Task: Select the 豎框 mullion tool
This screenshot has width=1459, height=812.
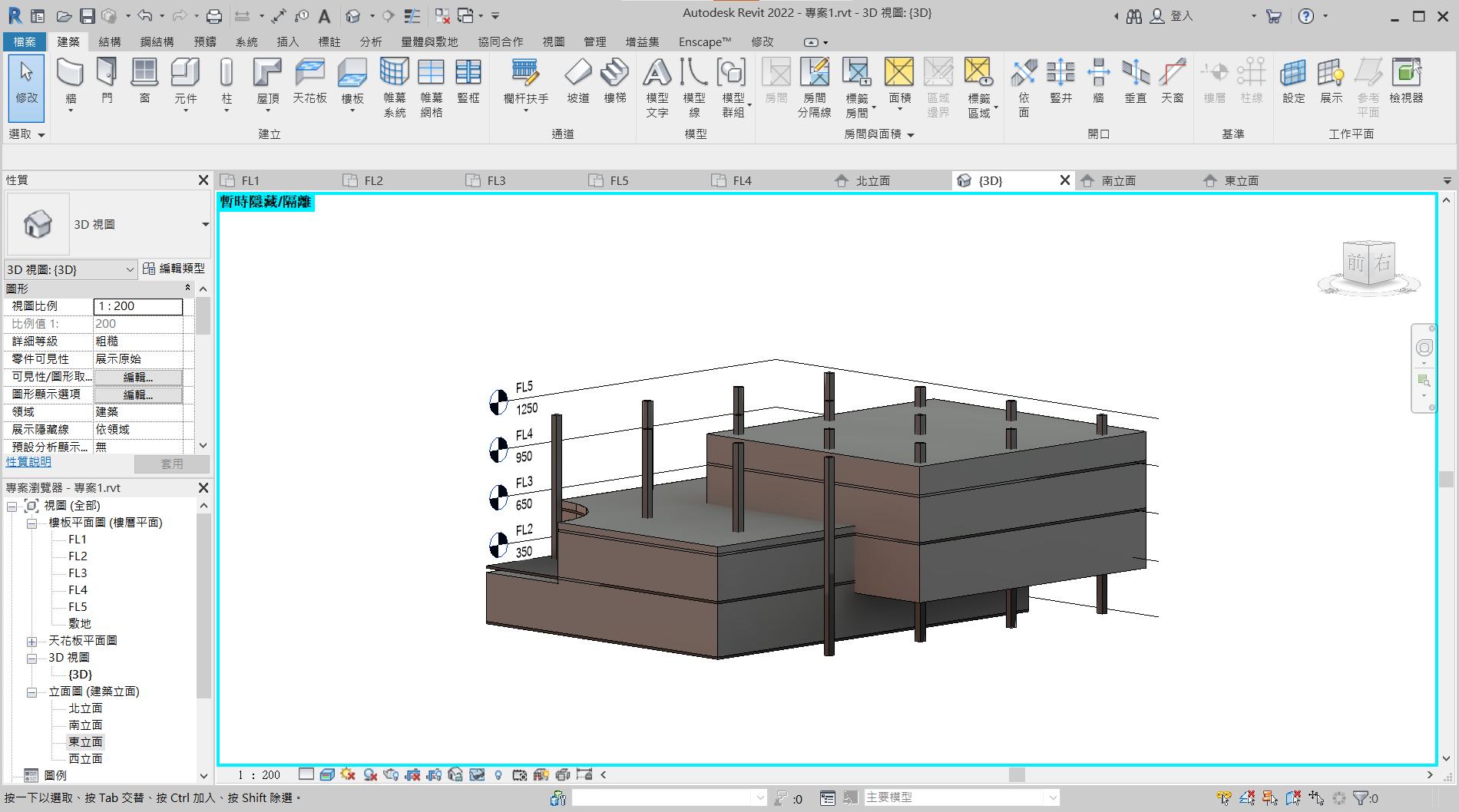Action: click(468, 81)
